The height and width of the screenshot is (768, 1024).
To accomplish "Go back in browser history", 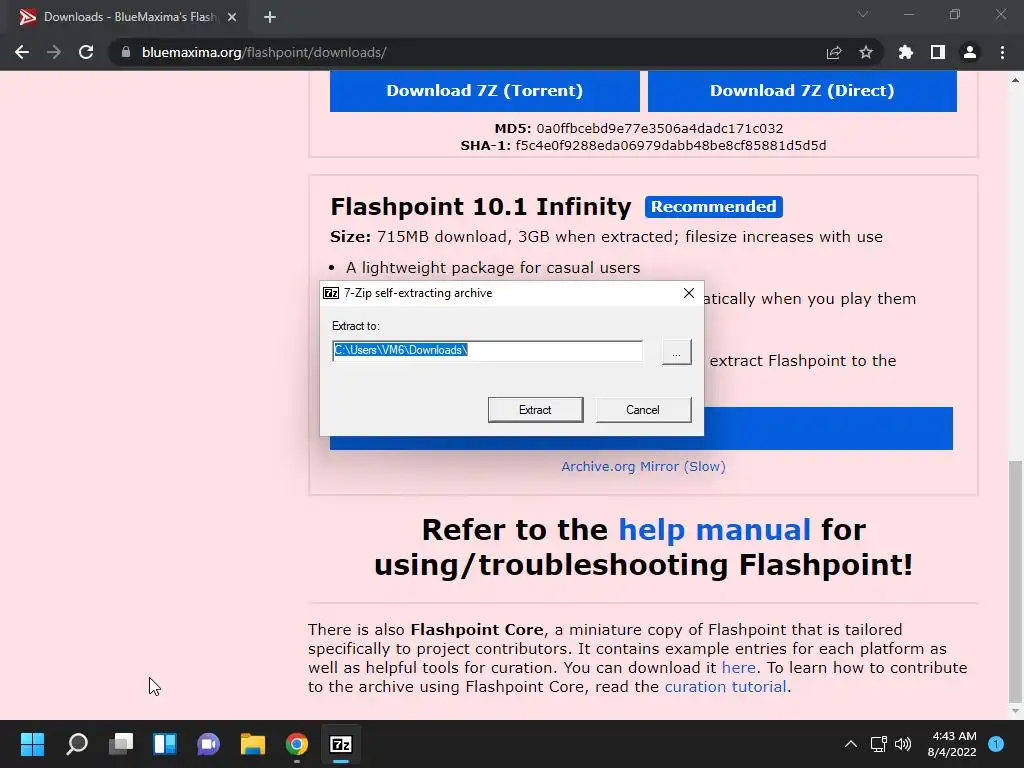I will click(x=22, y=52).
